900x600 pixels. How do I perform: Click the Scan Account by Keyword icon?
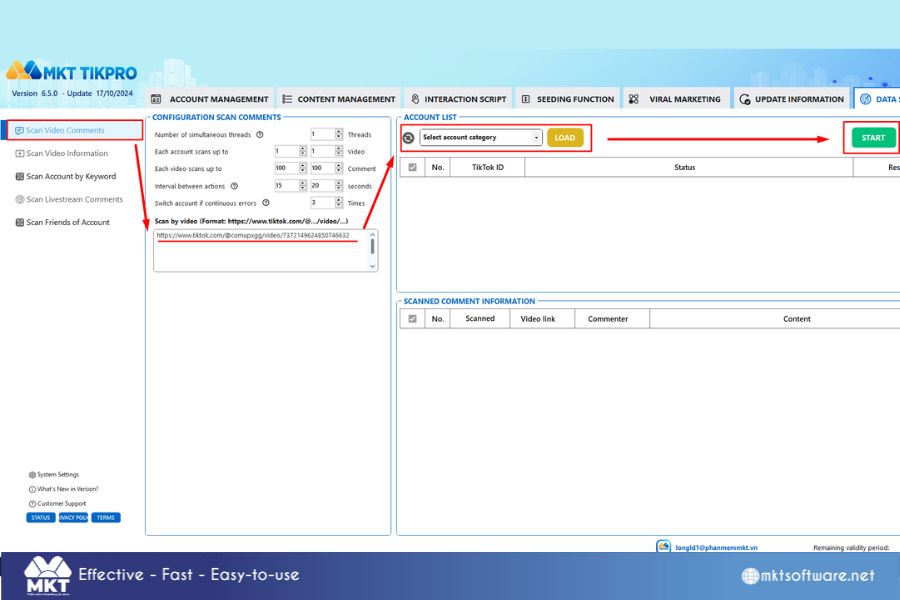20,176
